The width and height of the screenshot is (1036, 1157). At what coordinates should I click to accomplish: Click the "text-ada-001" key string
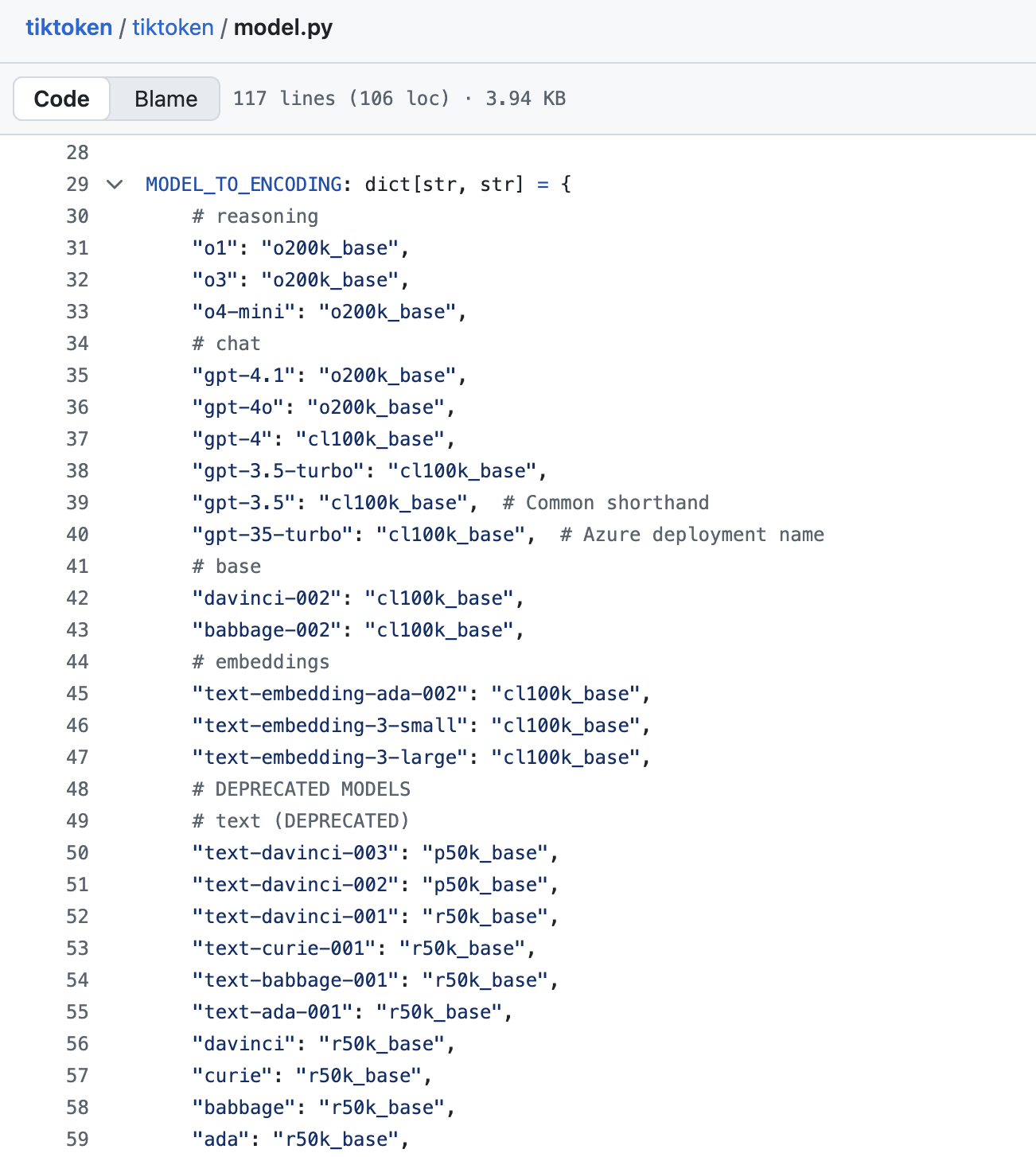273,1012
